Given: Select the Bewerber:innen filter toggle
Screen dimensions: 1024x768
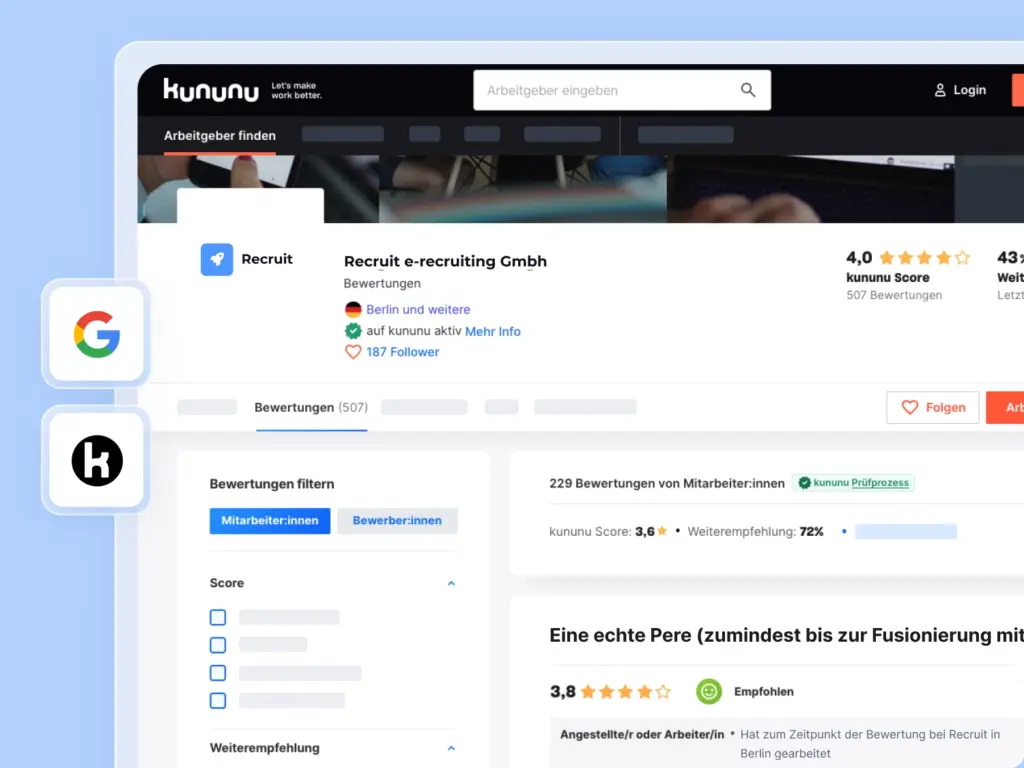Looking at the screenshot, I should point(397,520).
